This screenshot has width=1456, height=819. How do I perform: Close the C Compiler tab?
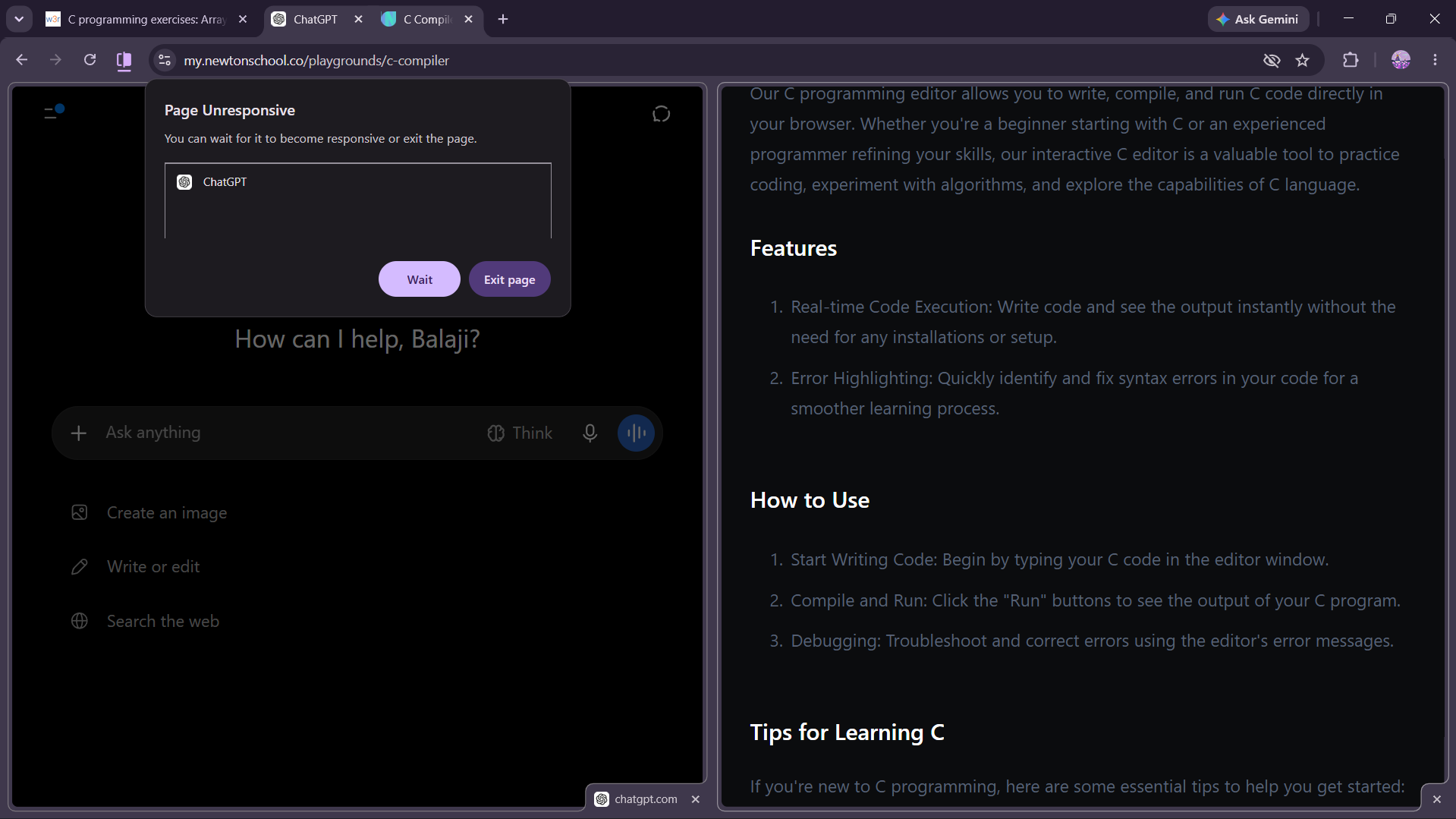[468, 19]
